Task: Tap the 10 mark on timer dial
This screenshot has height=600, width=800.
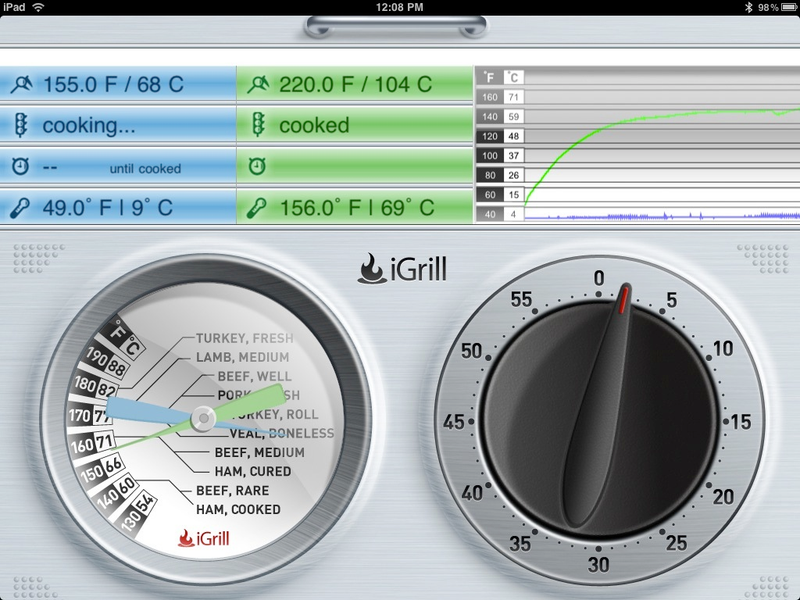Action: (723, 348)
